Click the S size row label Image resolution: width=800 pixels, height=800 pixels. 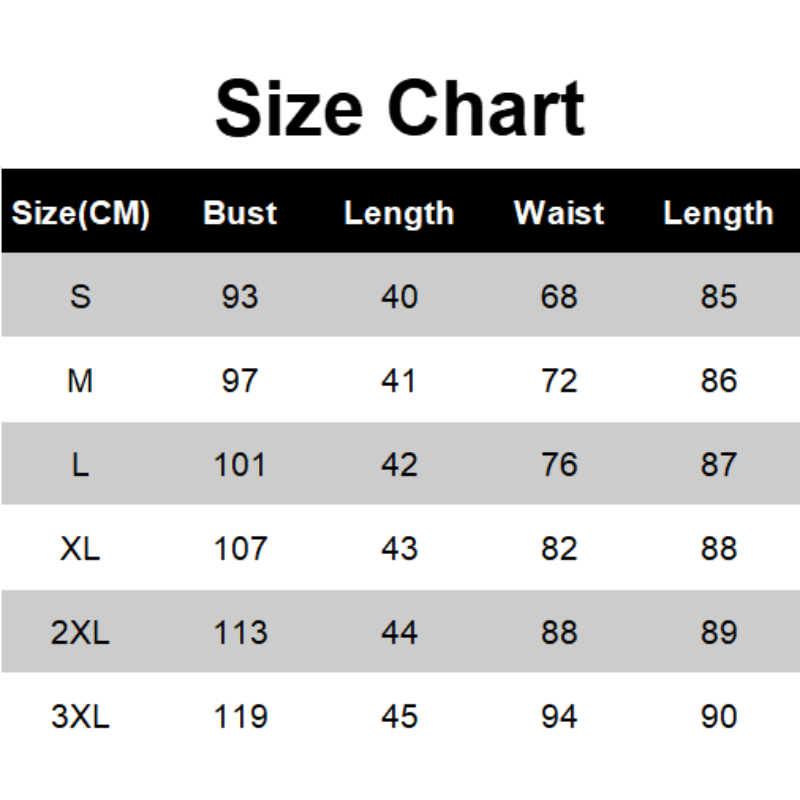(80, 297)
